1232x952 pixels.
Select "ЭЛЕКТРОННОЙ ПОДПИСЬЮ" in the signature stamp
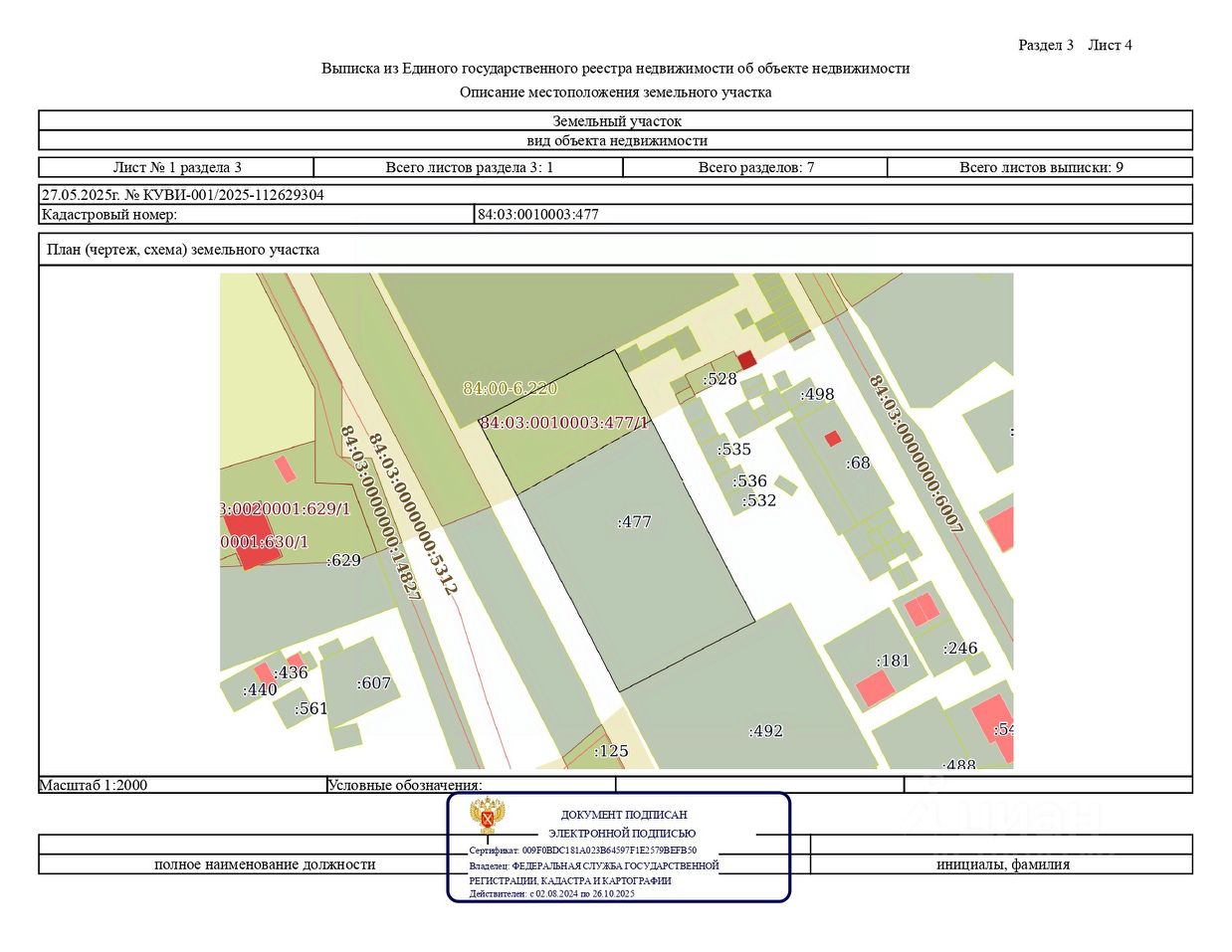pos(622,834)
